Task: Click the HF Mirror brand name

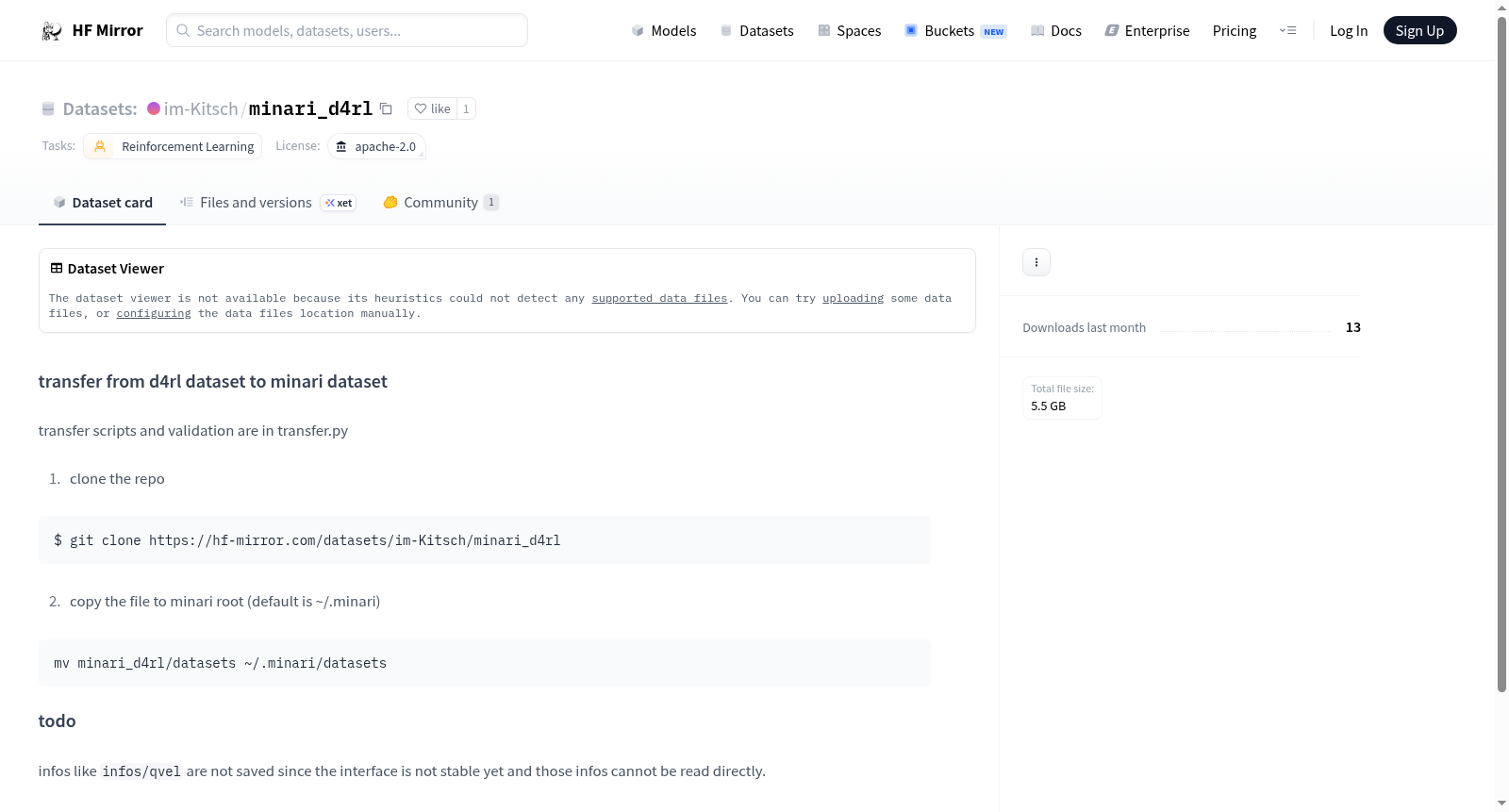Action: click(x=108, y=31)
